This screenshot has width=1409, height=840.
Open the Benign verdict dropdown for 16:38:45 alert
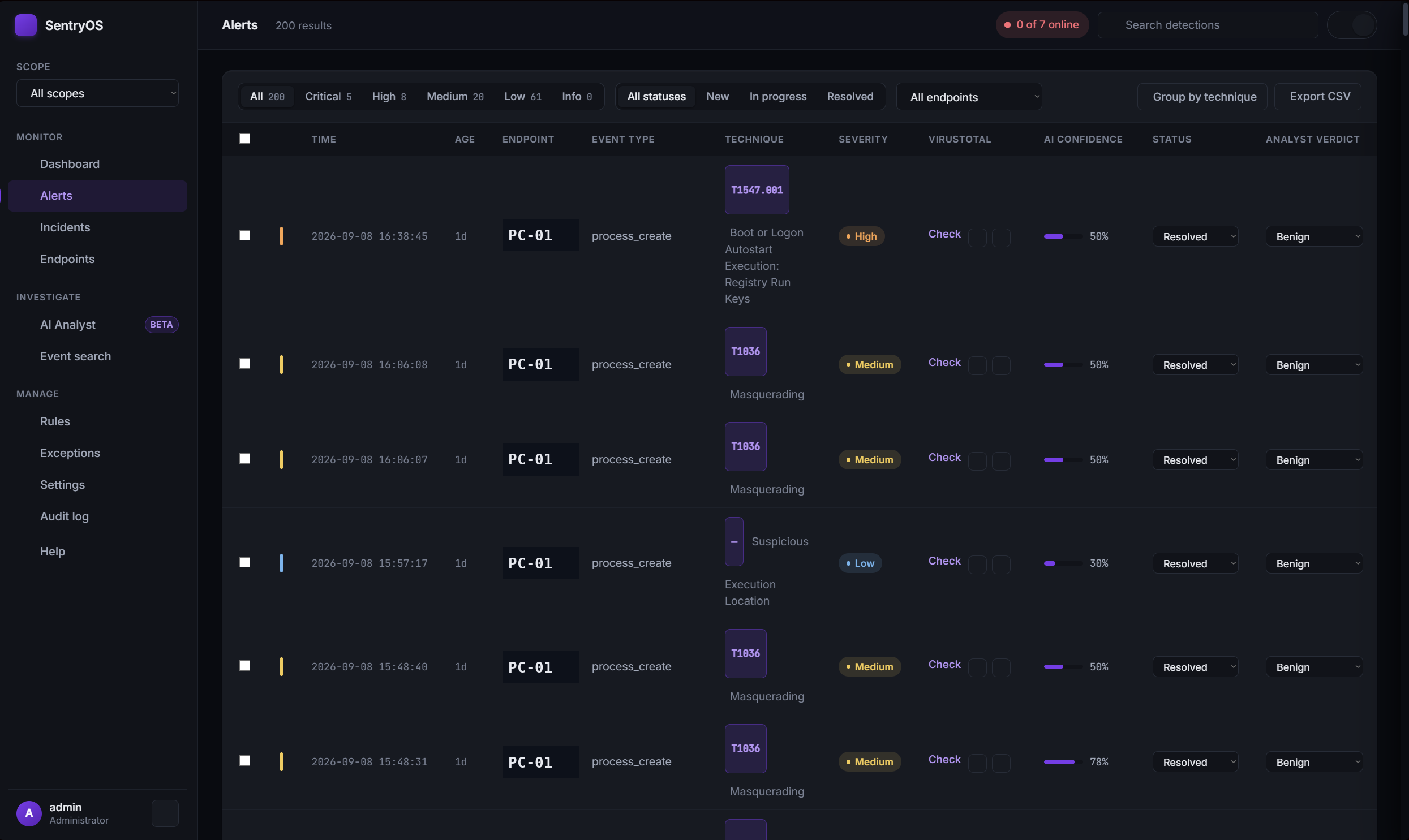point(1314,236)
